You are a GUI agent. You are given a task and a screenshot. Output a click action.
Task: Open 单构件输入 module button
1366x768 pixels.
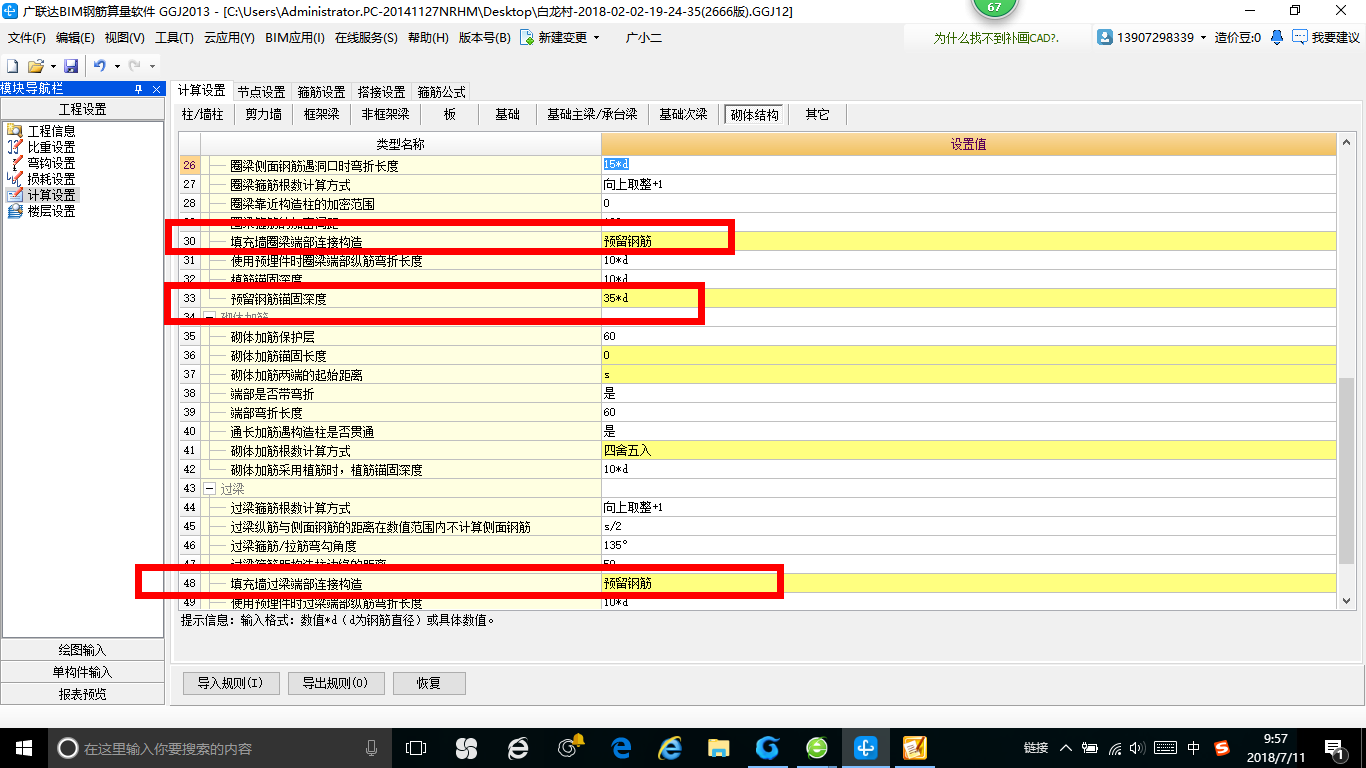pos(83,672)
